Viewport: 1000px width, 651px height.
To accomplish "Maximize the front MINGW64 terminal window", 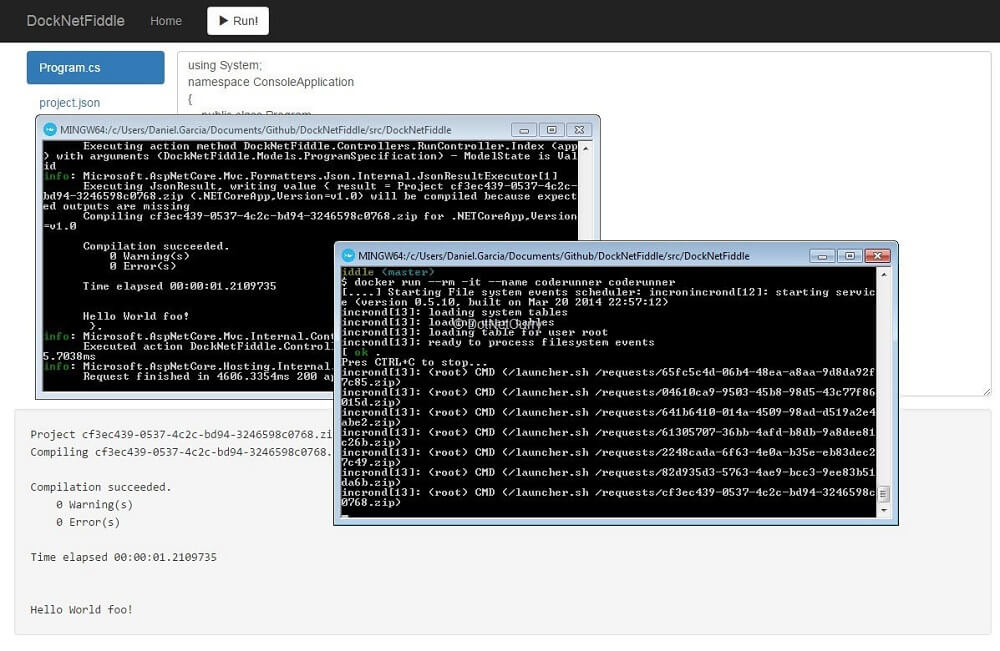I will point(849,256).
